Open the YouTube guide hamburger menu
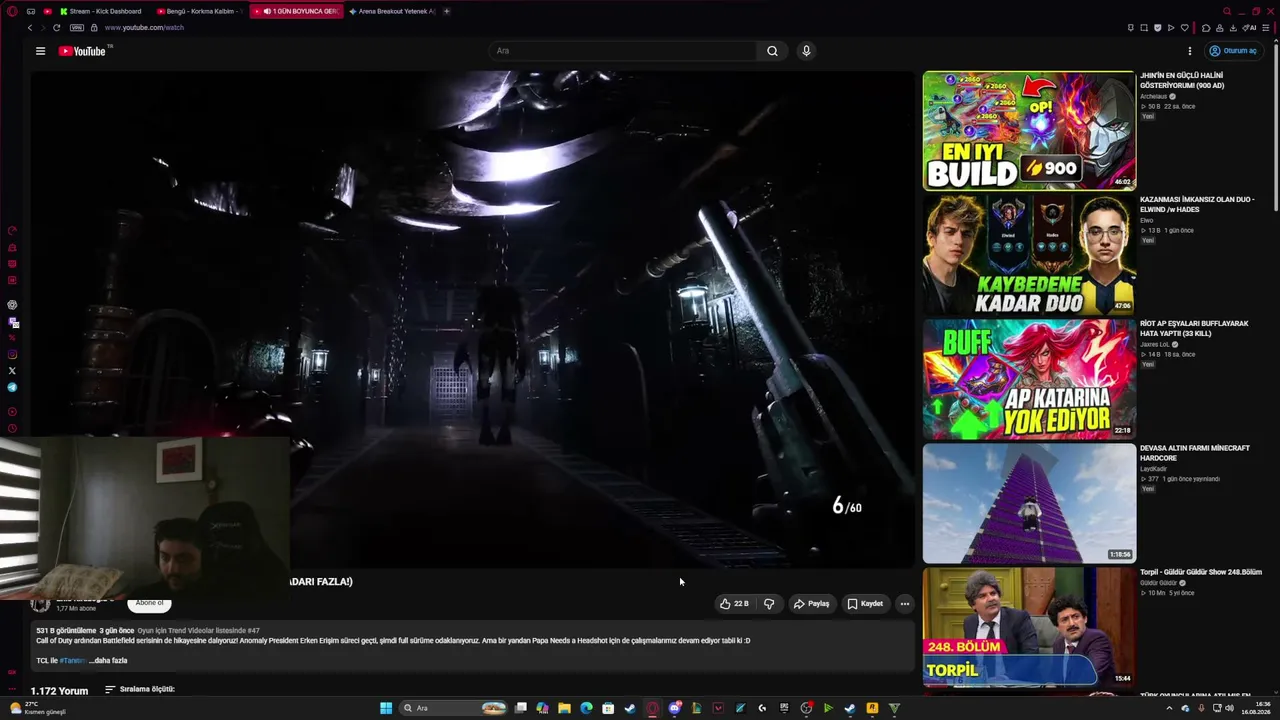1280x720 pixels. pos(40,51)
